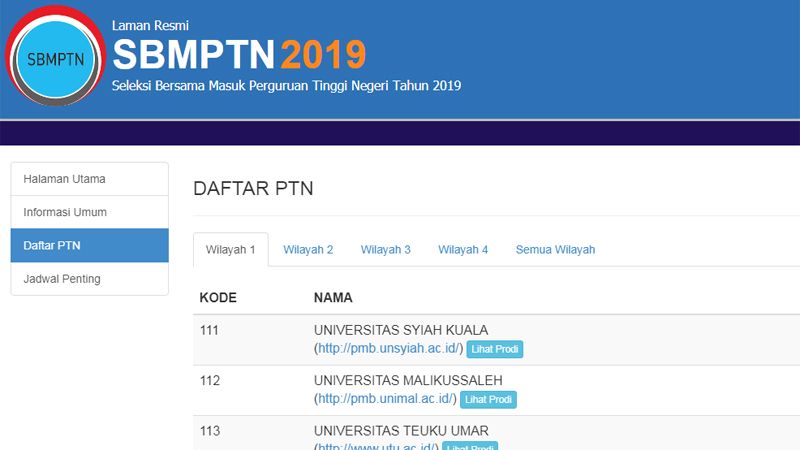This screenshot has width=800, height=450.
Task: Switch to the Wilayah 2 tab
Action: (x=308, y=250)
